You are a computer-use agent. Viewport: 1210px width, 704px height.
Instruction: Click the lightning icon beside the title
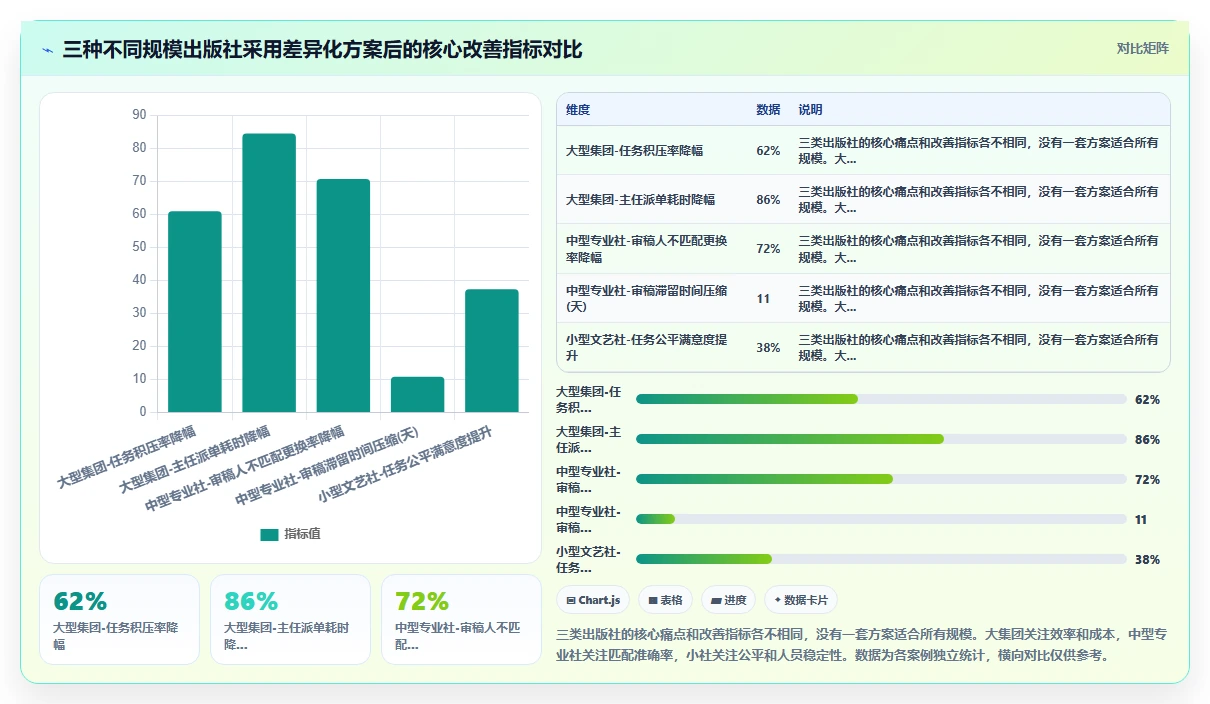pyautogui.click(x=47, y=50)
